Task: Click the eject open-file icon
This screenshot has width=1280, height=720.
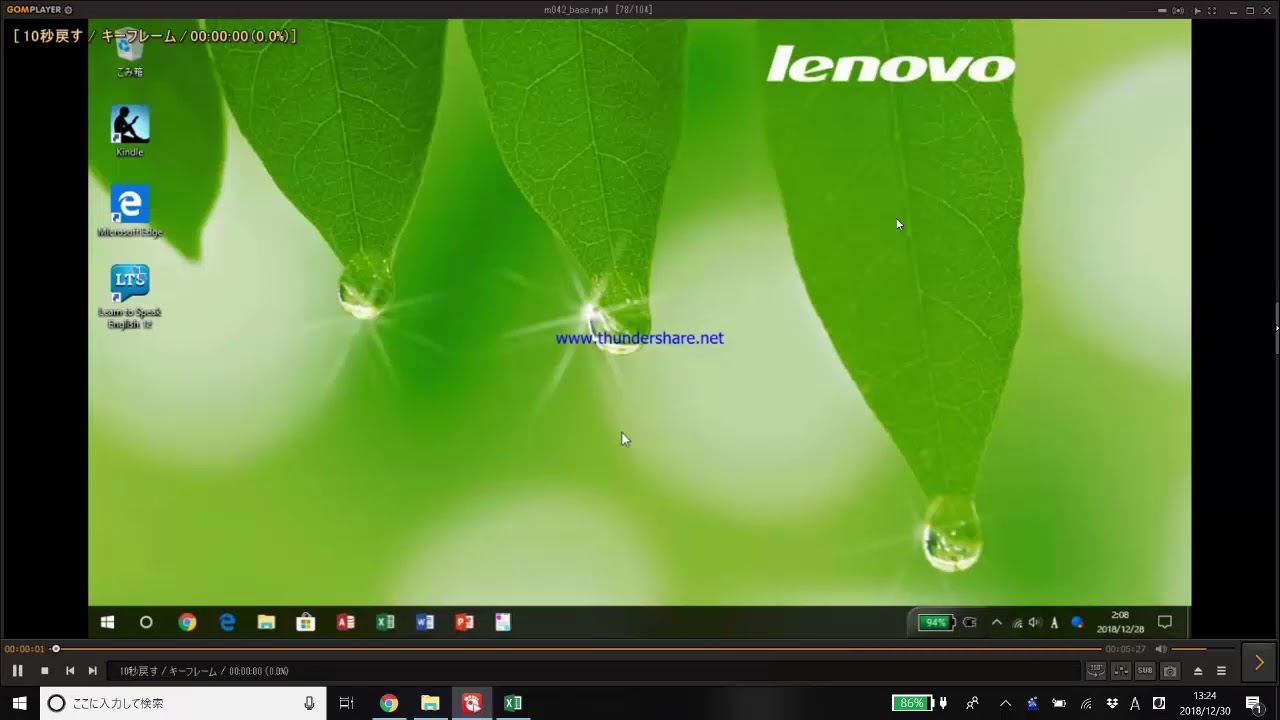Action: pos(1198,671)
